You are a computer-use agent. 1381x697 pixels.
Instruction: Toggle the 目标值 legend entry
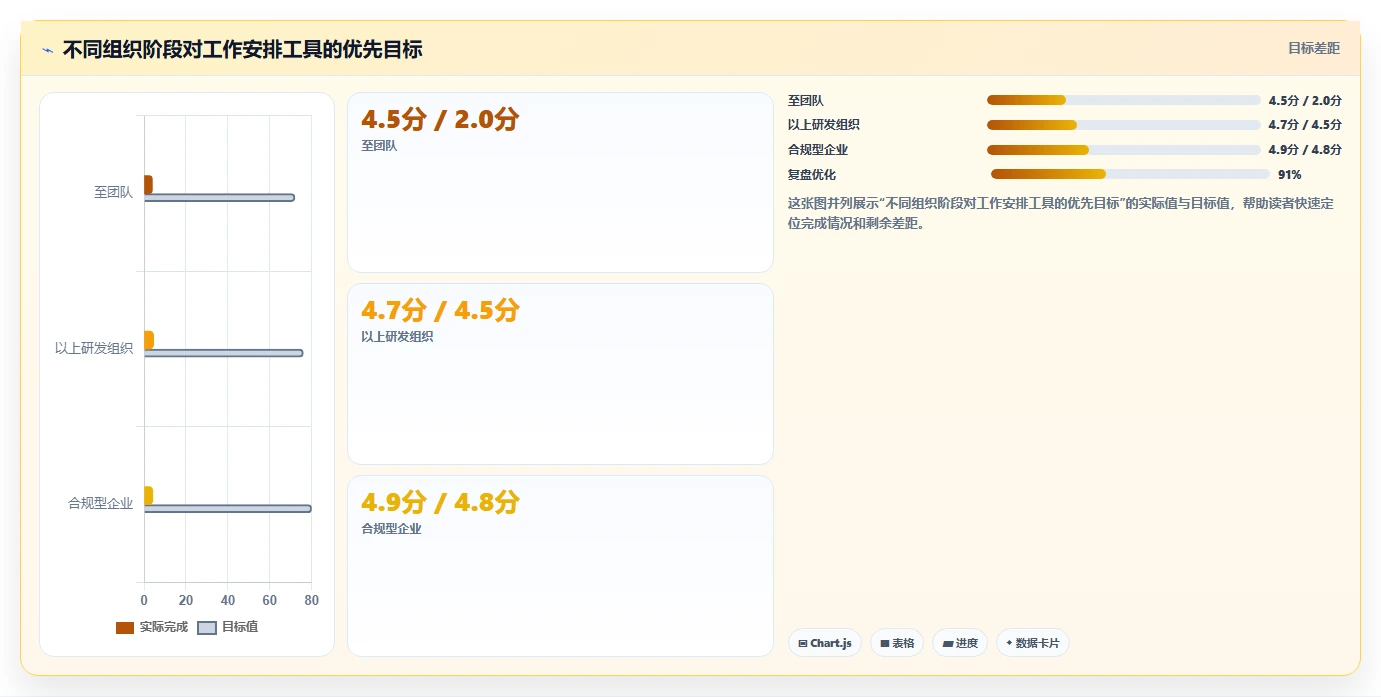(x=227, y=627)
